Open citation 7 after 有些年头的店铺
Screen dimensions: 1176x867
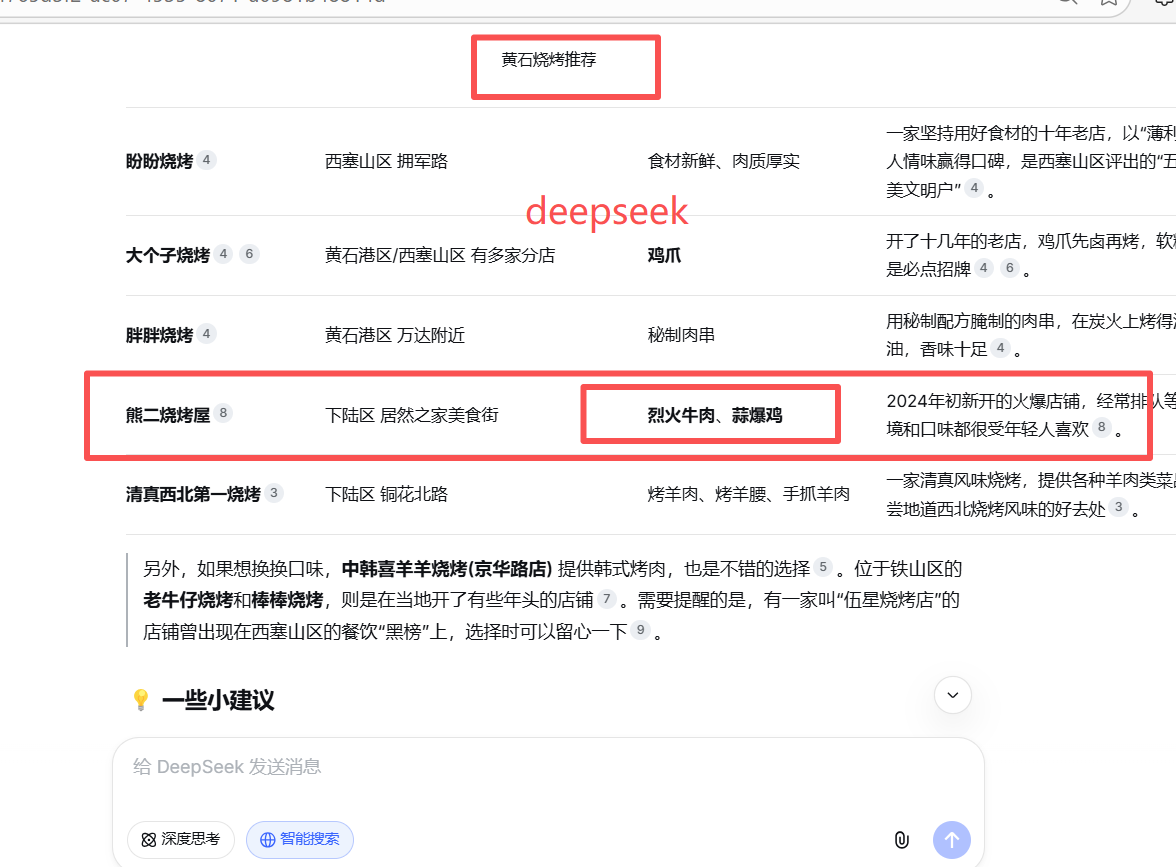tap(607, 598)
